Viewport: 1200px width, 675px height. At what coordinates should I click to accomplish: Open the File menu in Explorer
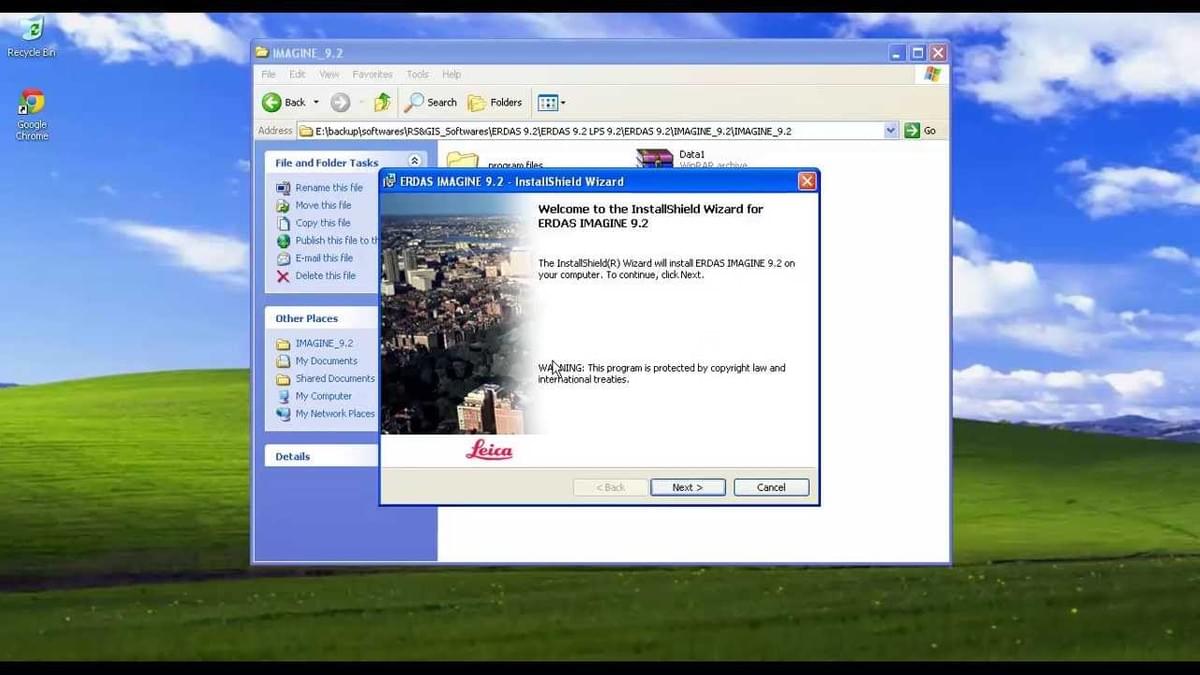[x=268, y=74]
